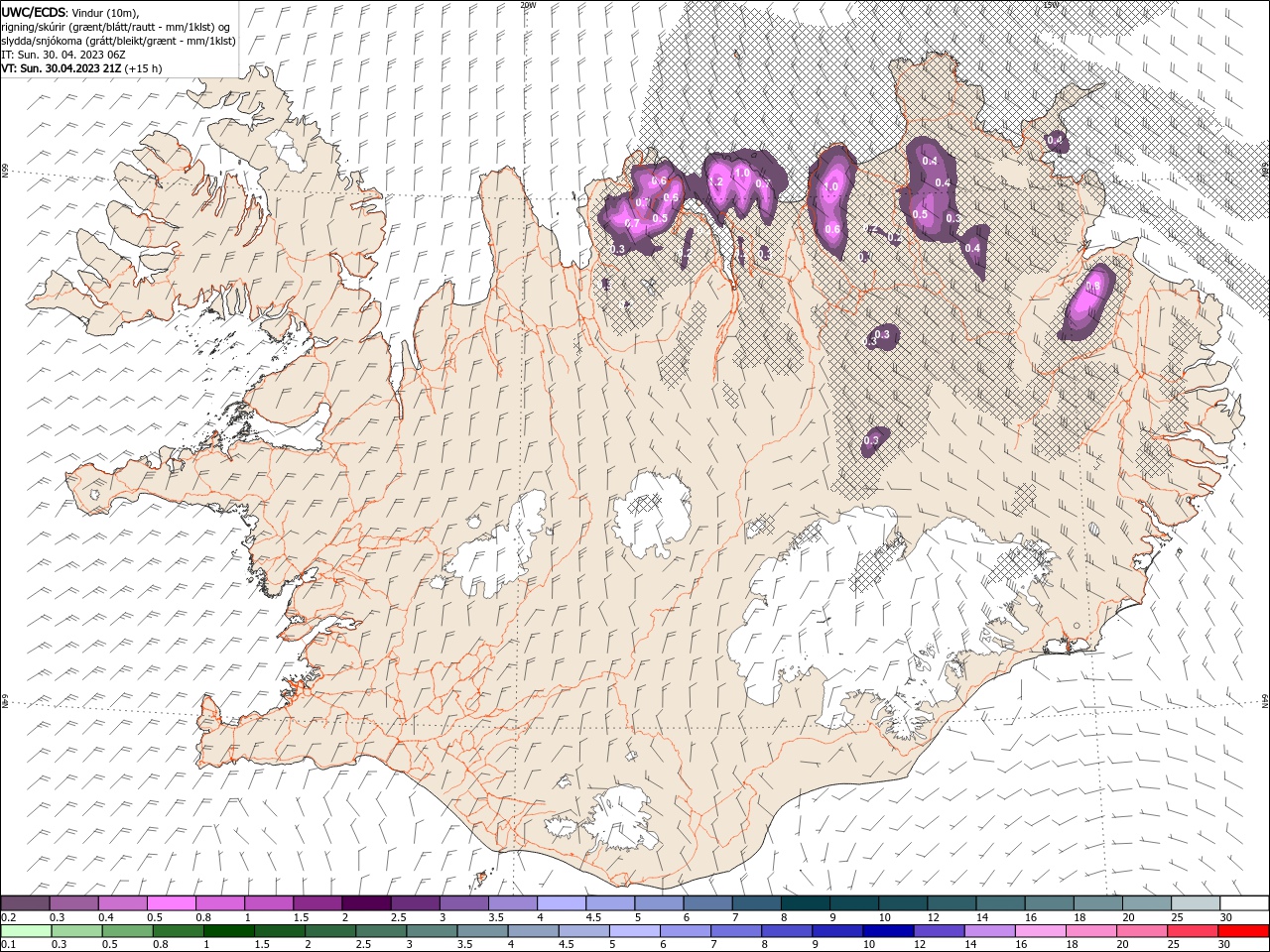Screen dimensions: 1270x952
Task: Click the dark green 1 rain swatch
Action: coord(228,931)
